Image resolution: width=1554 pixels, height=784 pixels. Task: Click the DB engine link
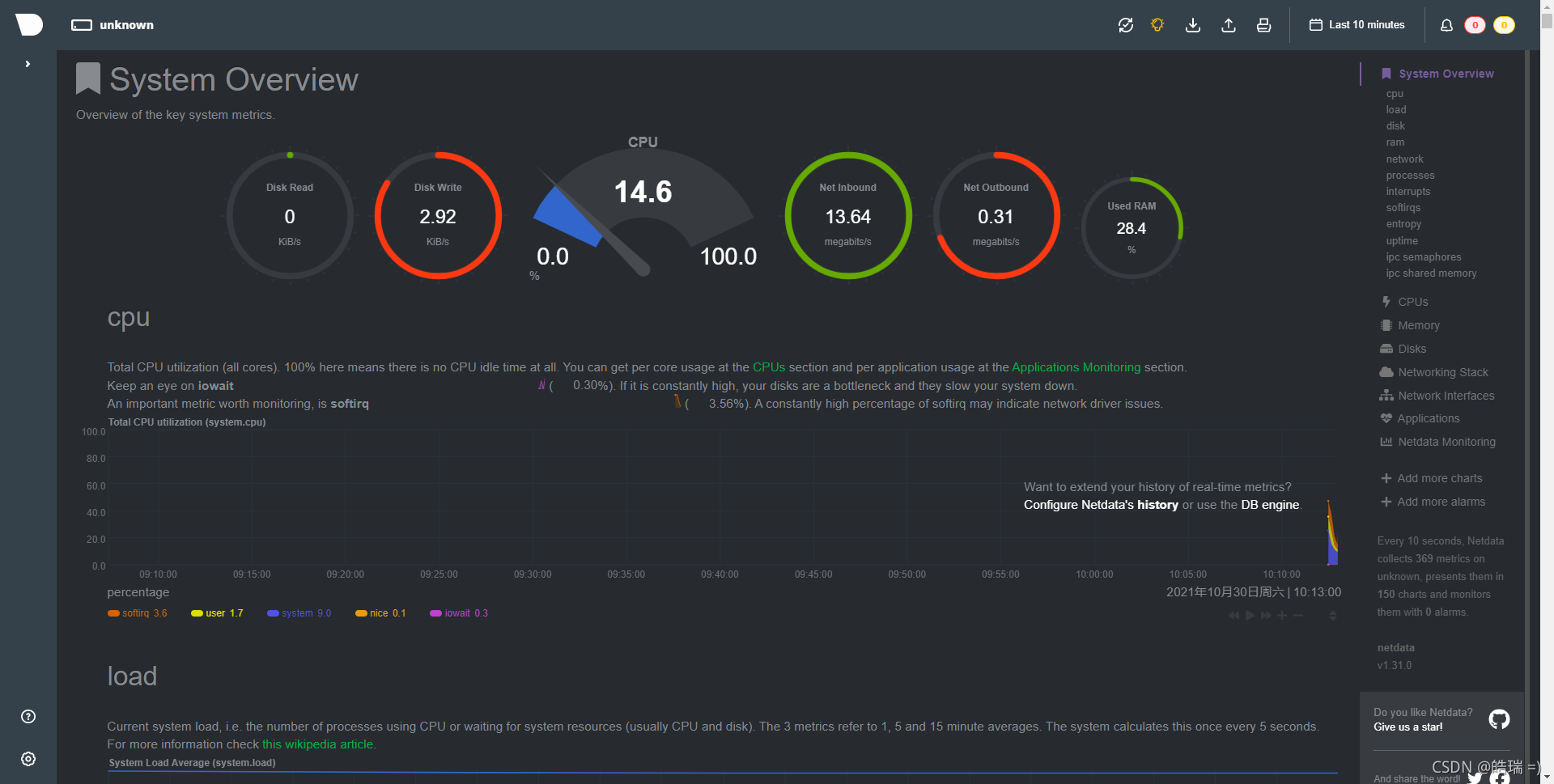click(1270, 505)
